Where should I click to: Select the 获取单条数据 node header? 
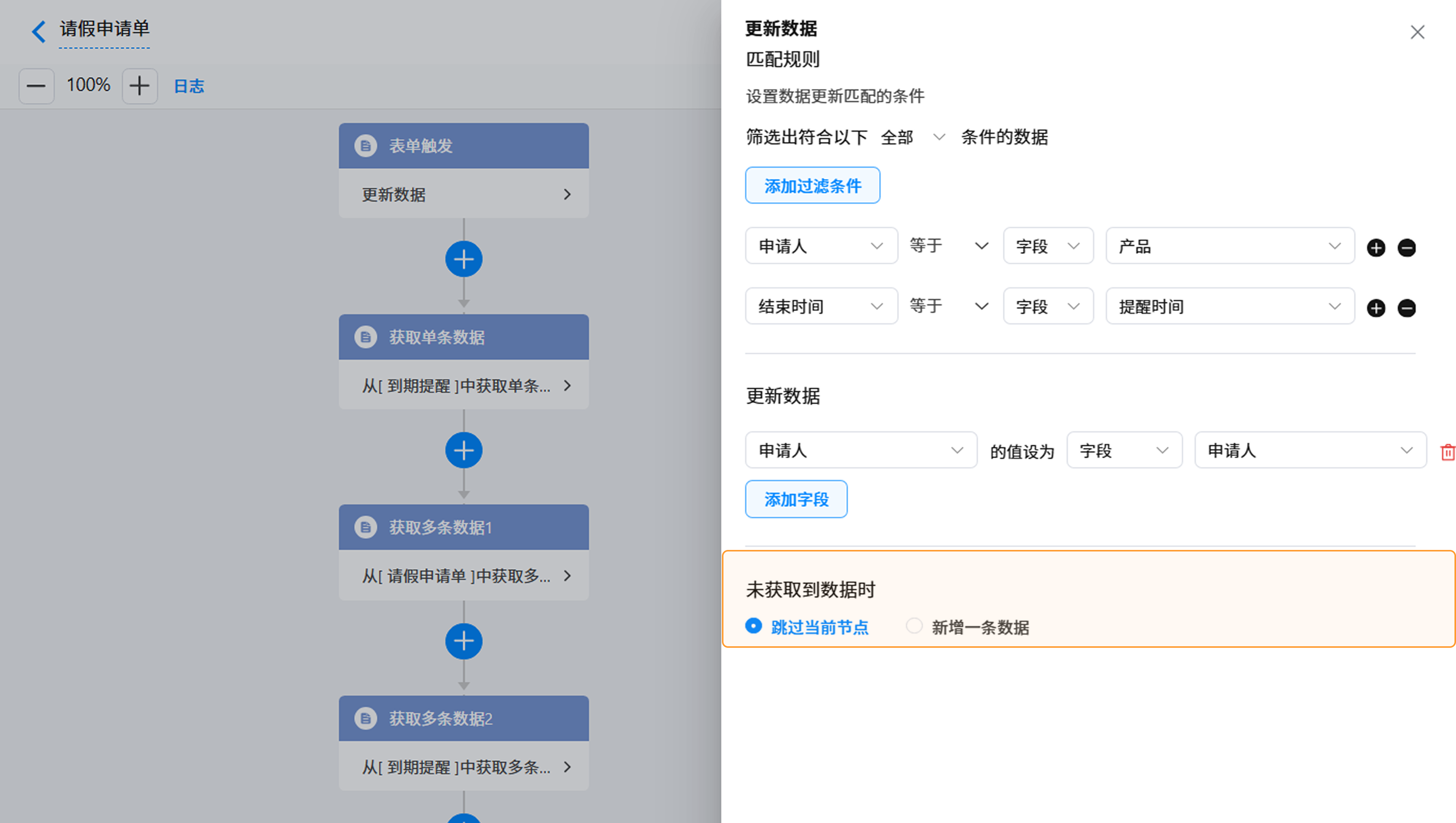(x=463, y=337)
